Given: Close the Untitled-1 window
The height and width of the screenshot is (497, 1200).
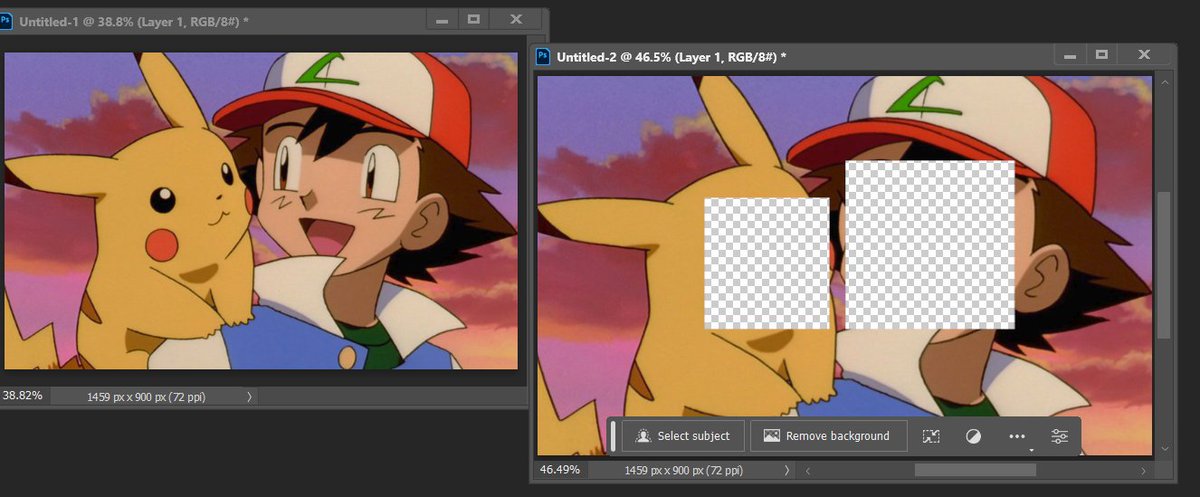Looking at the screenshot, I should [517, 19].
